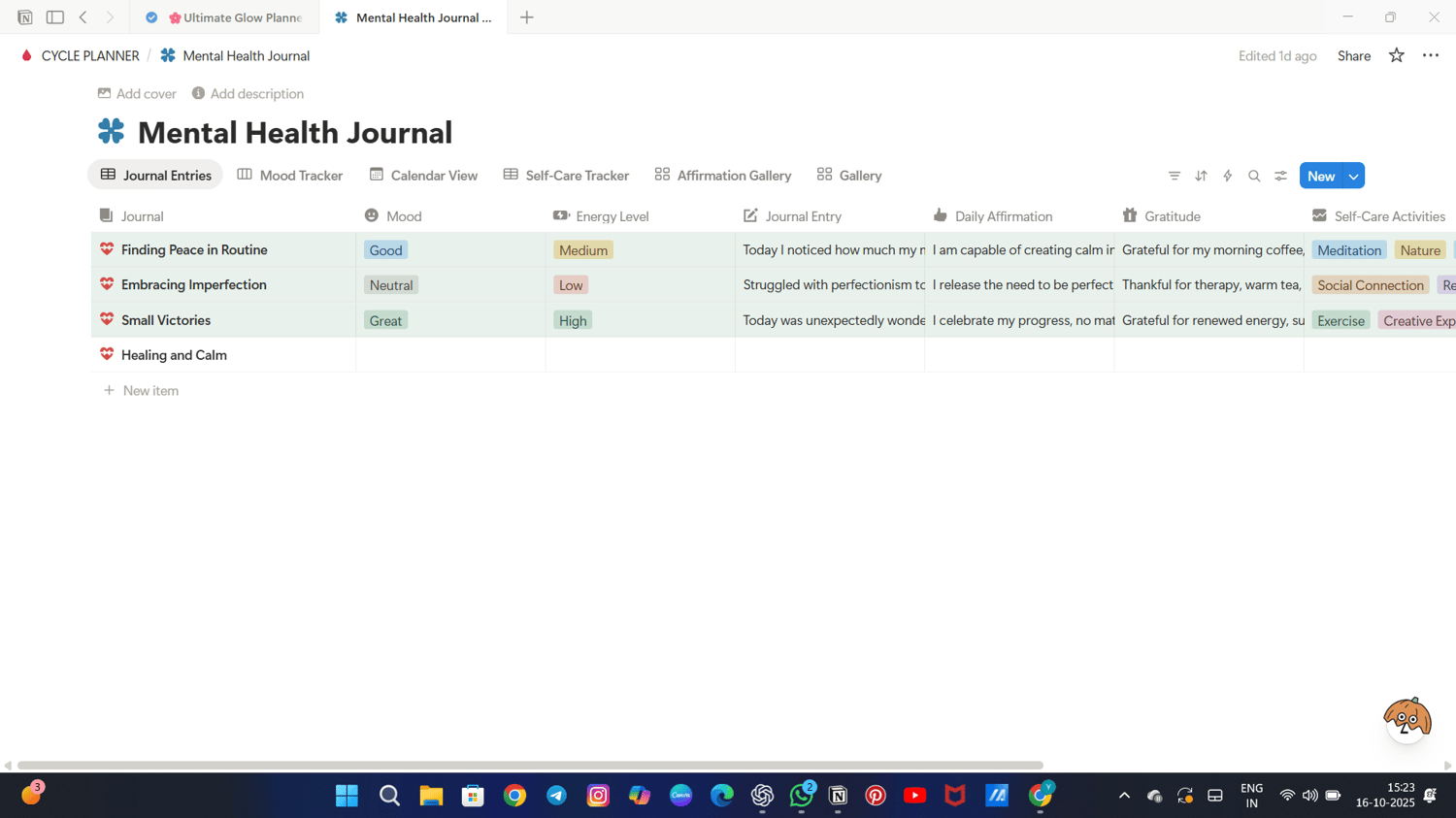Open the sort icon in database toolbar
1456x818 pixels.
coord(1201,176)
